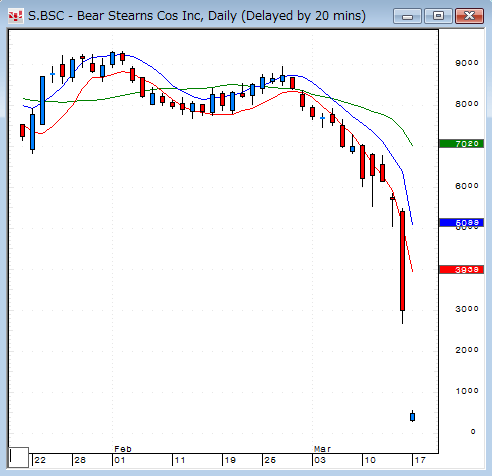492x476 pixels.
Task: Click the blue moving average value label
Action: click(x=461, y=222)
